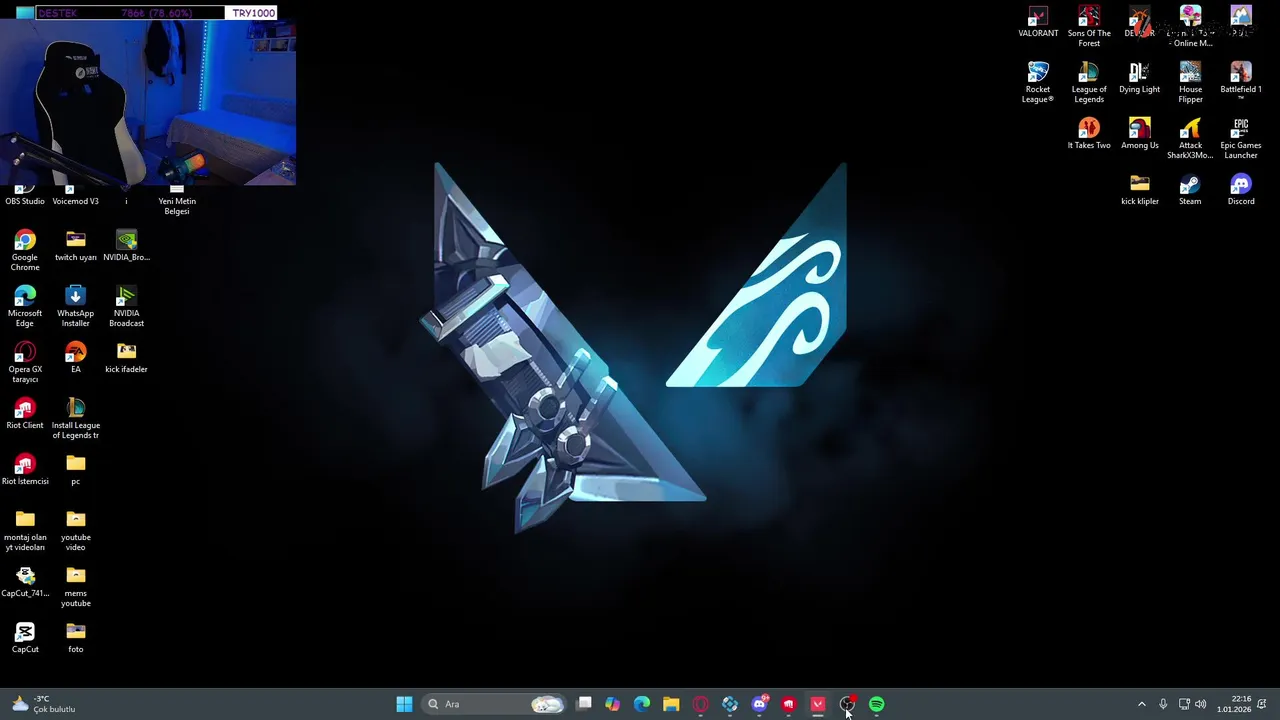Select the Riot Client desktop icon
The image size is (1280, 720).
(25, 415)
